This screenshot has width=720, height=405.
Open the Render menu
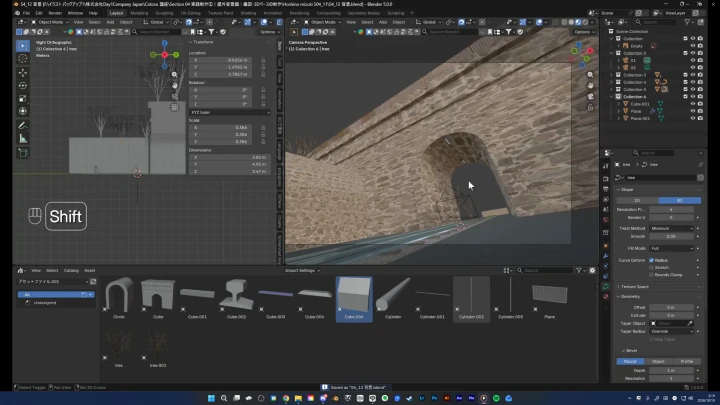(x=55, y=13)
